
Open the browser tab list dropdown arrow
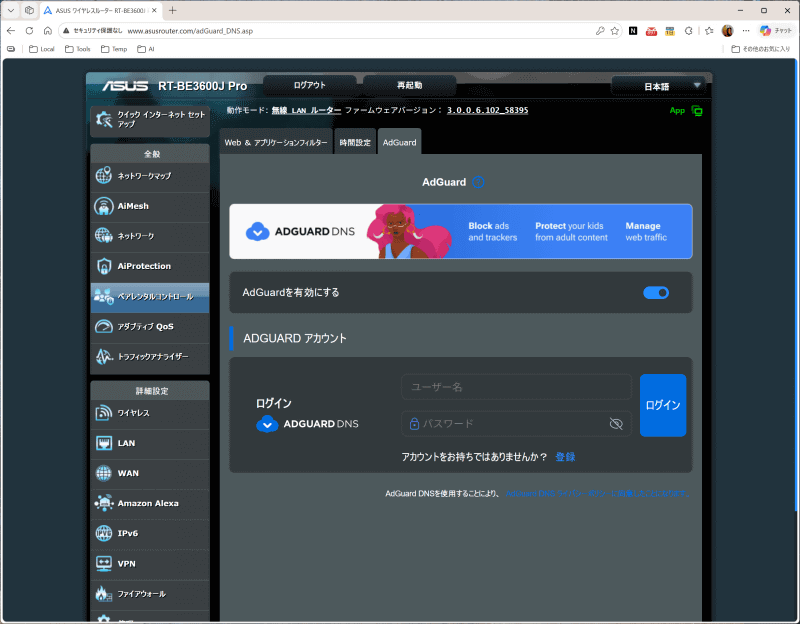pyautogui.click(x=11, y=10)
